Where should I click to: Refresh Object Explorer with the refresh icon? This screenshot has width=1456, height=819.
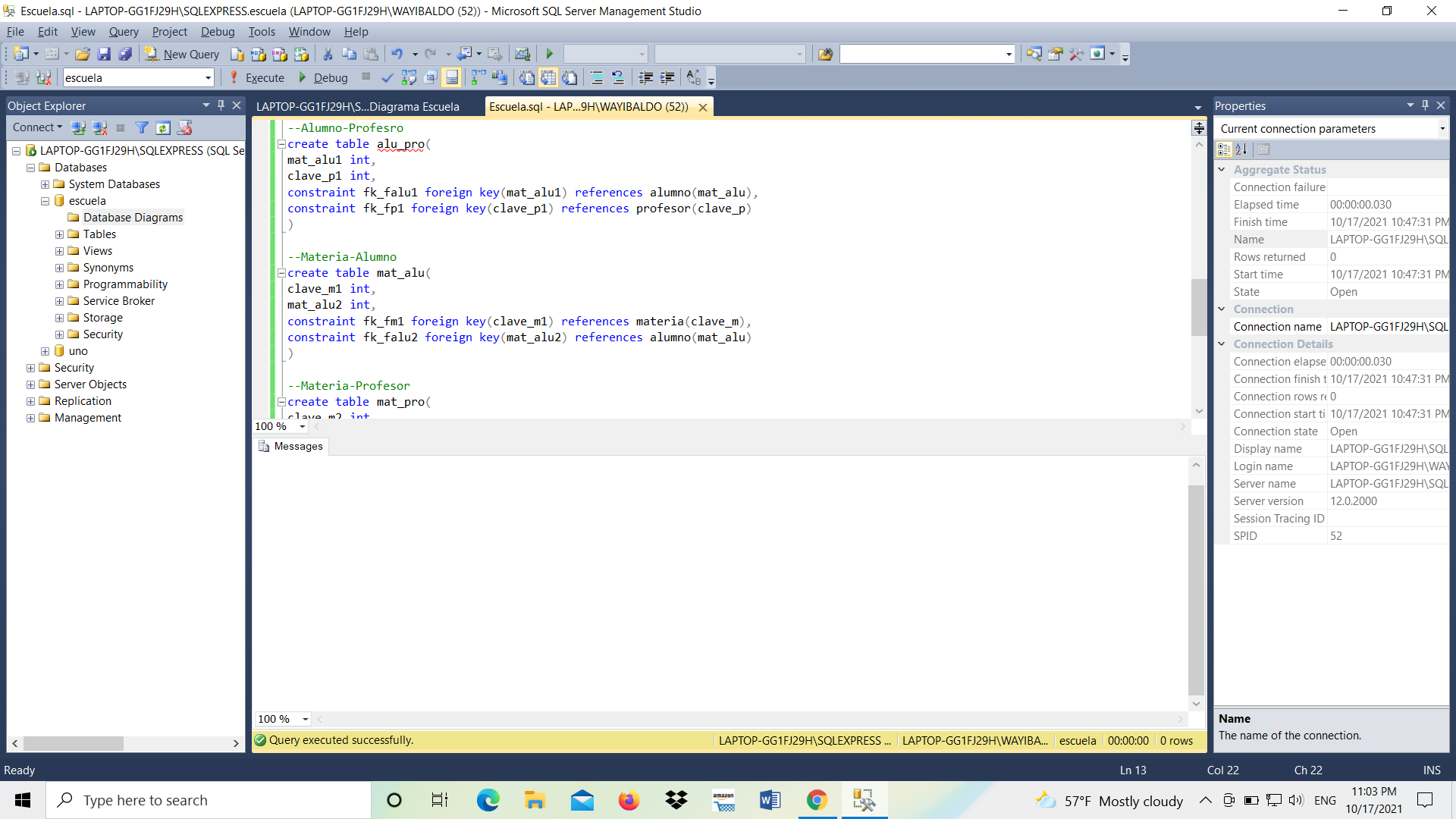pyautogui.click(x=162, y=127)
